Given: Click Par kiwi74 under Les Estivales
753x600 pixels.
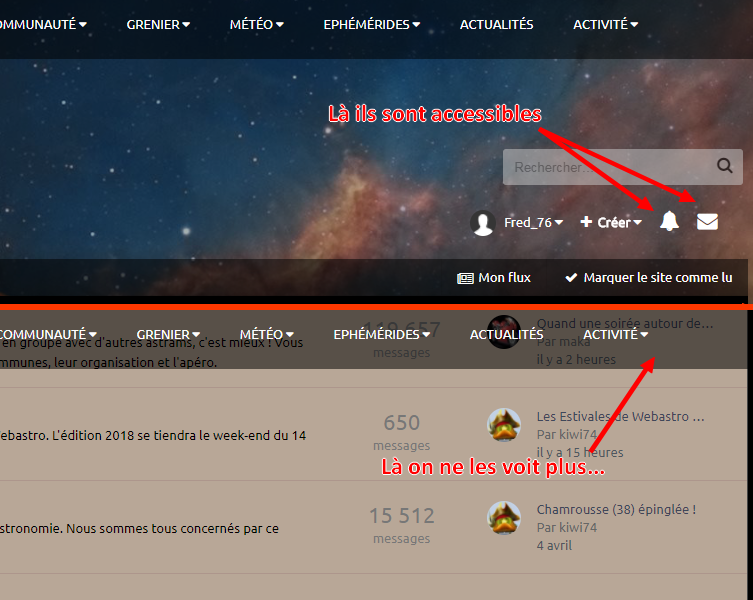Looking at the screenshot, I should (567, 434).
